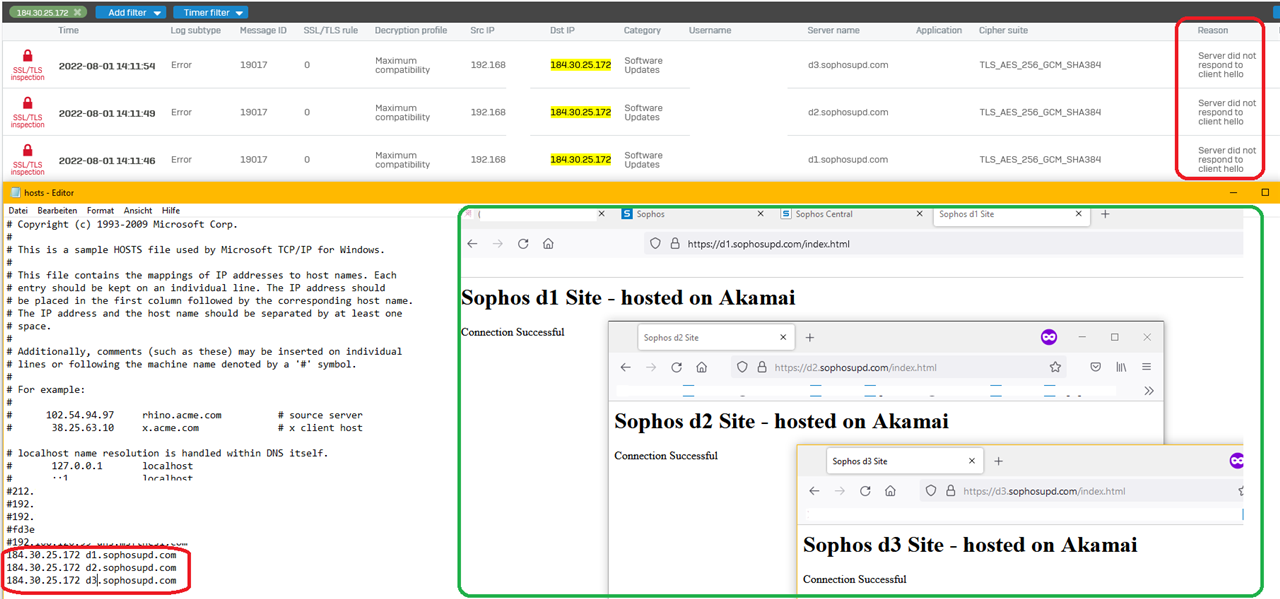Select the Cipher suite column header
This screenshot has height=599, width=1280.
coord(1005,31)
